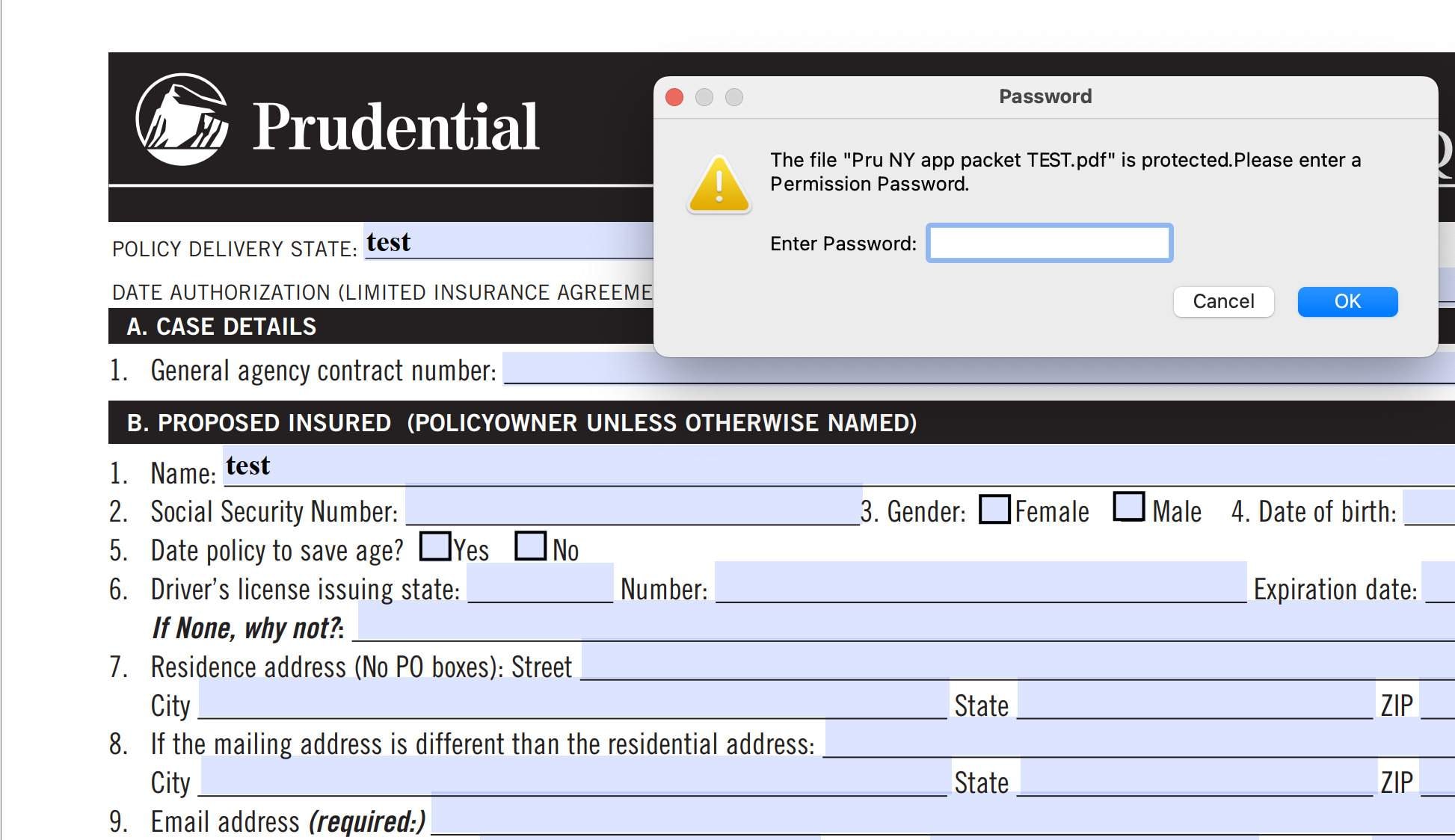Viewport: 1455px width, 840px height.
Task: Click the 'Prudential' wordmark text
Action: (396, 126)
